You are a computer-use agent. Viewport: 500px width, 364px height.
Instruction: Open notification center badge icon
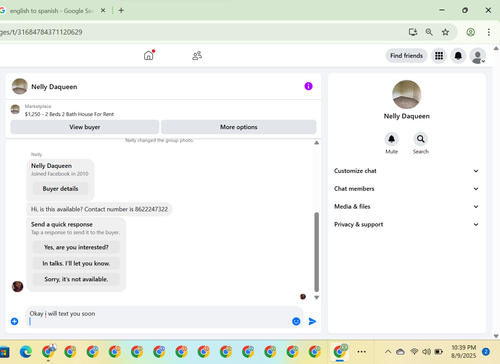486,352
